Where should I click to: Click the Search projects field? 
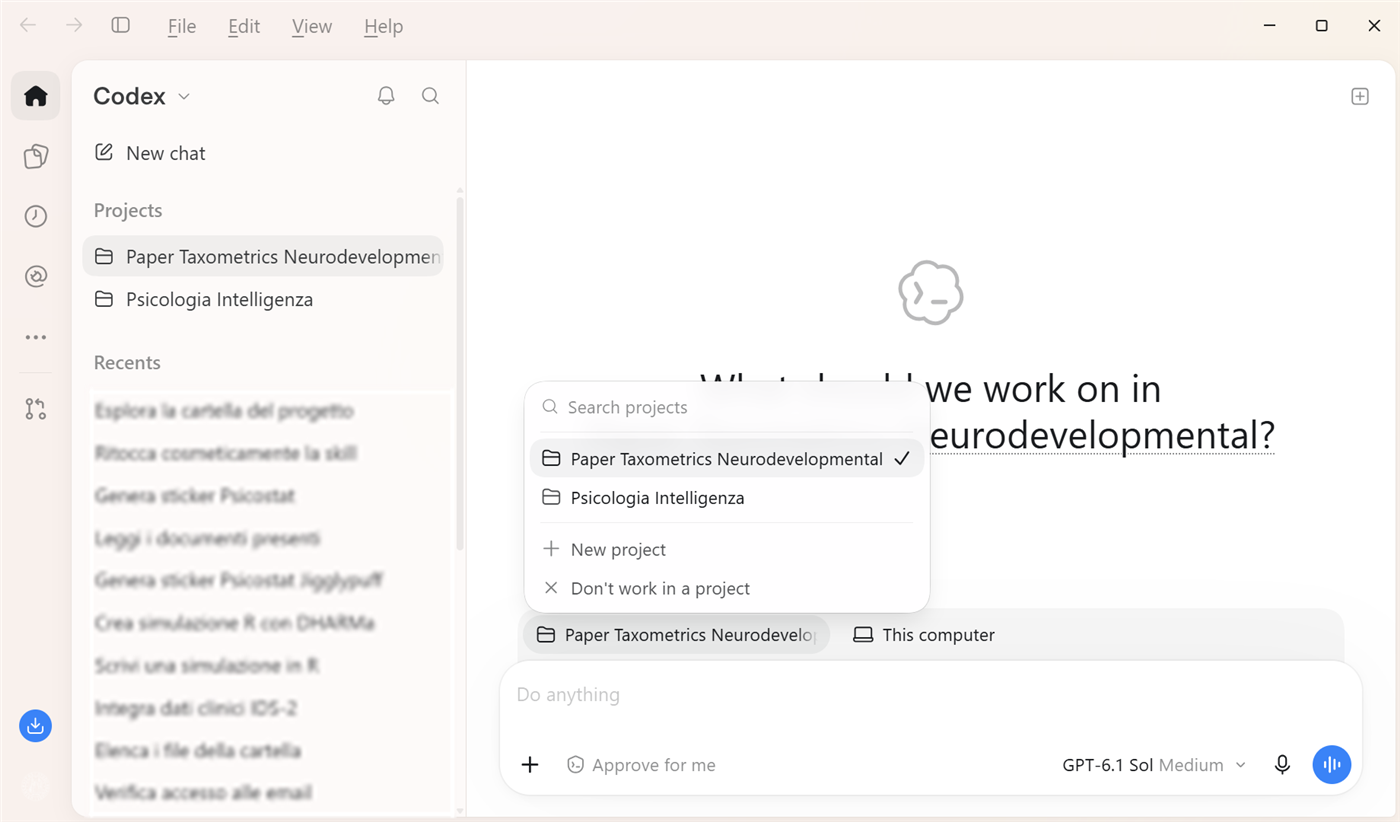[727, 407]
